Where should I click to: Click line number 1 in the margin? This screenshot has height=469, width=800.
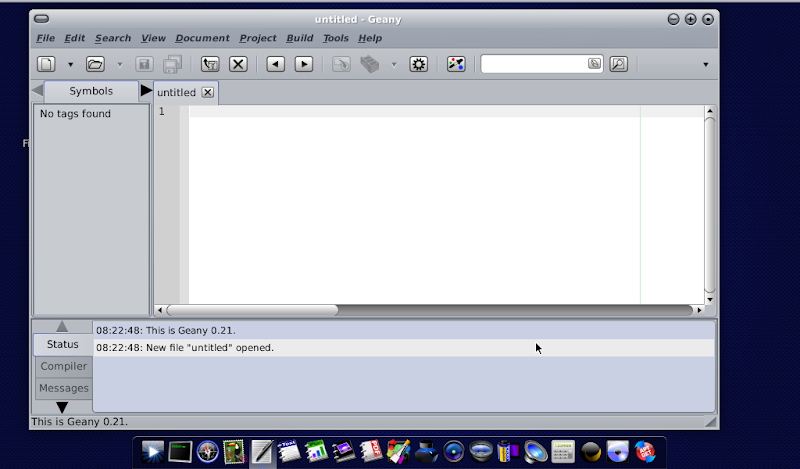point(162,111)
